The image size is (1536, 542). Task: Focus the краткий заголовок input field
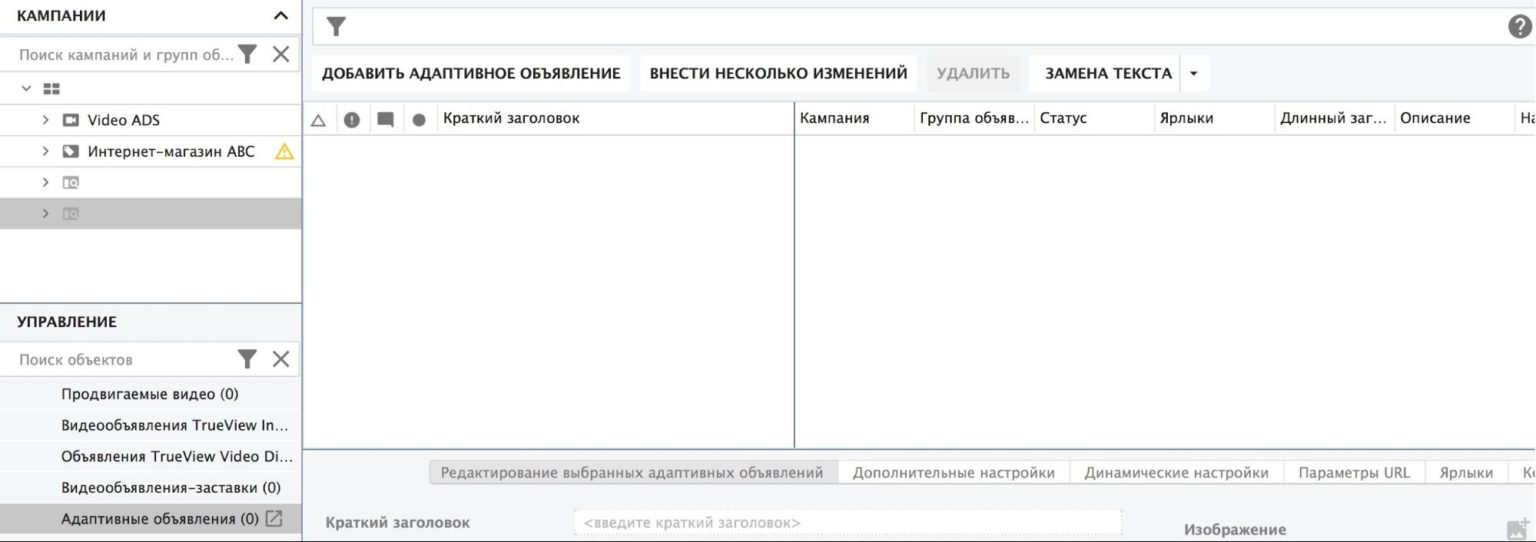click(848, 522)
